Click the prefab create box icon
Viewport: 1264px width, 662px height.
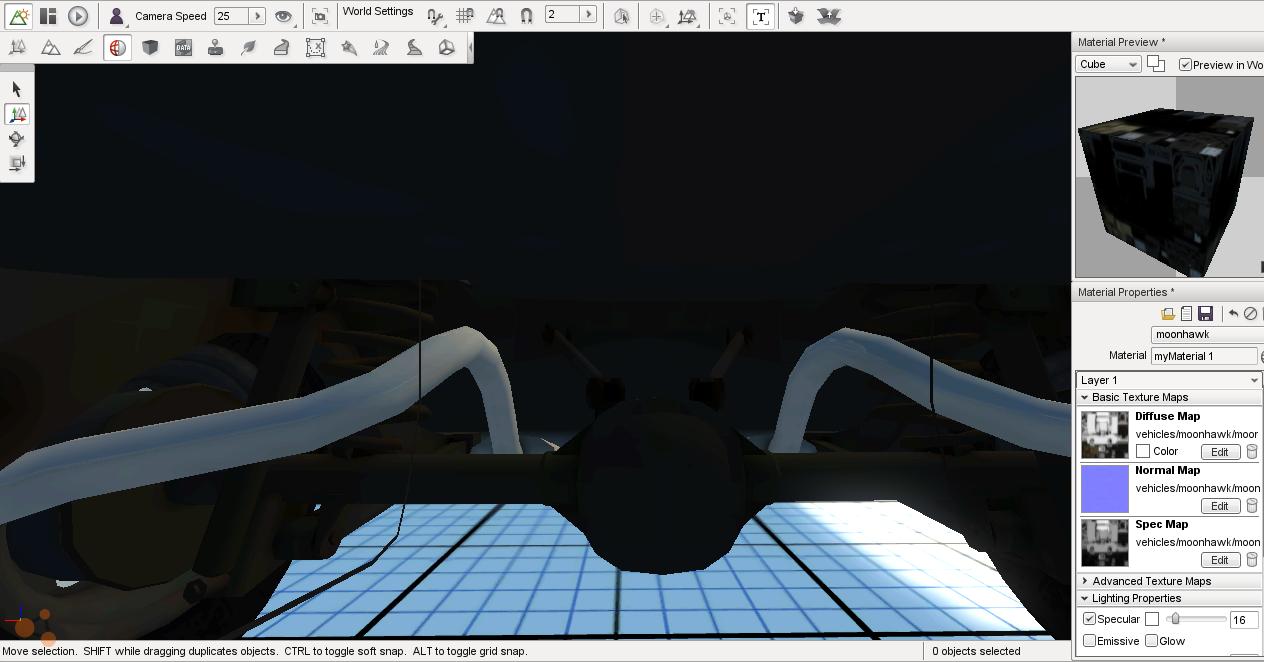[796, 16]
